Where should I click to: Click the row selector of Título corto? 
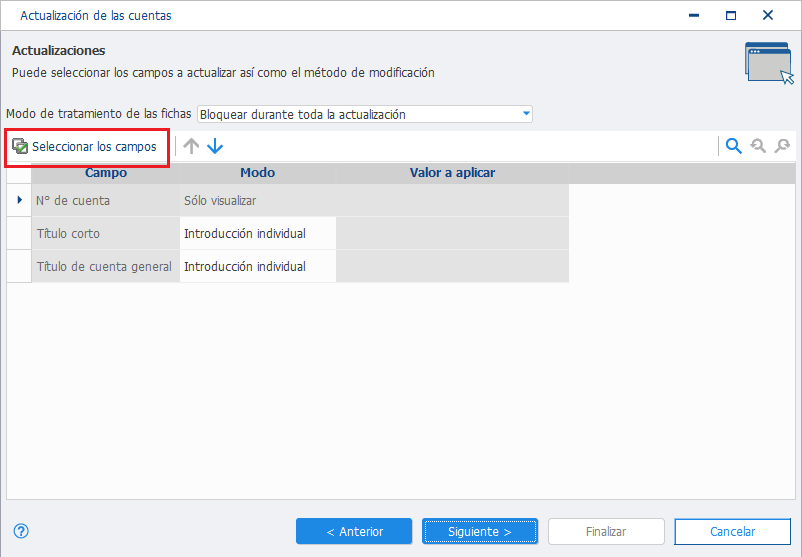pos(19,233)
